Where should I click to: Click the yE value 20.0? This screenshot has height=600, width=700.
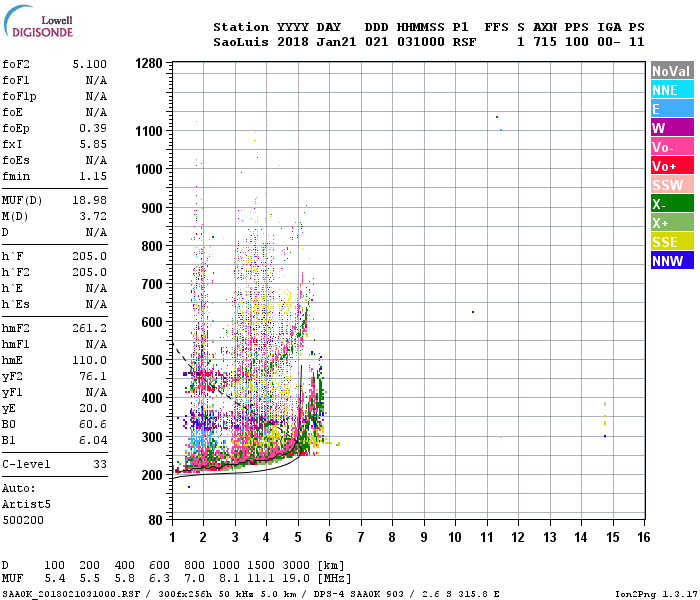(93, 408)
